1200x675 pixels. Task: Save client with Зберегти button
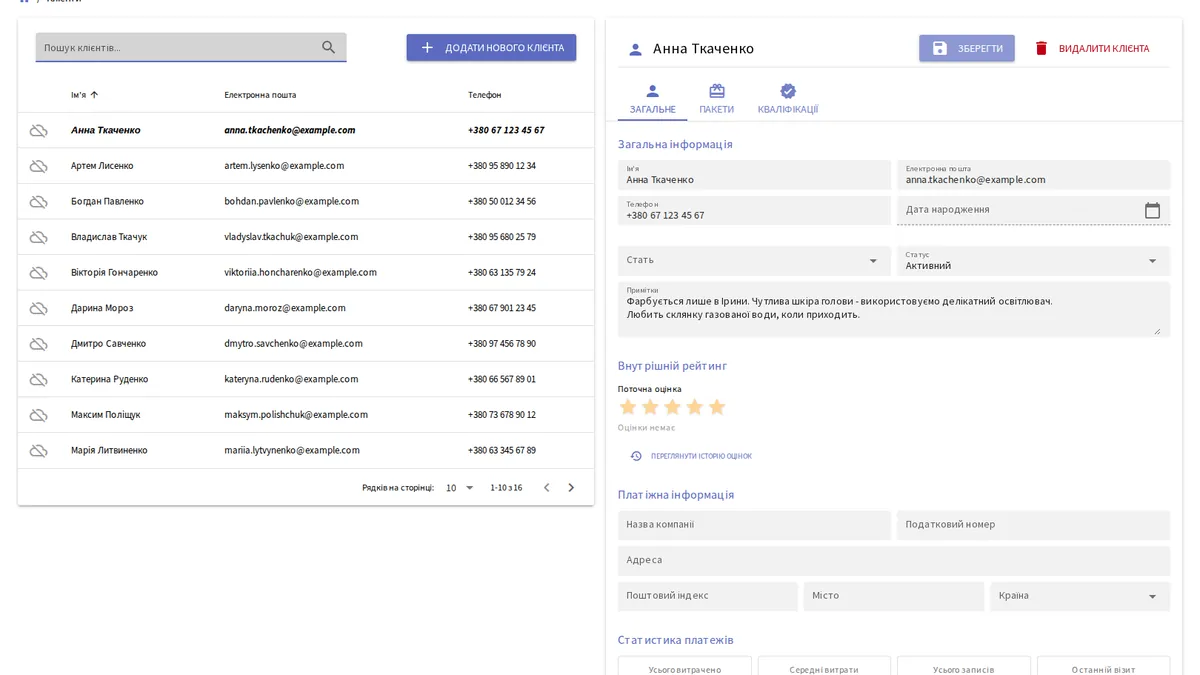point(967,48)
